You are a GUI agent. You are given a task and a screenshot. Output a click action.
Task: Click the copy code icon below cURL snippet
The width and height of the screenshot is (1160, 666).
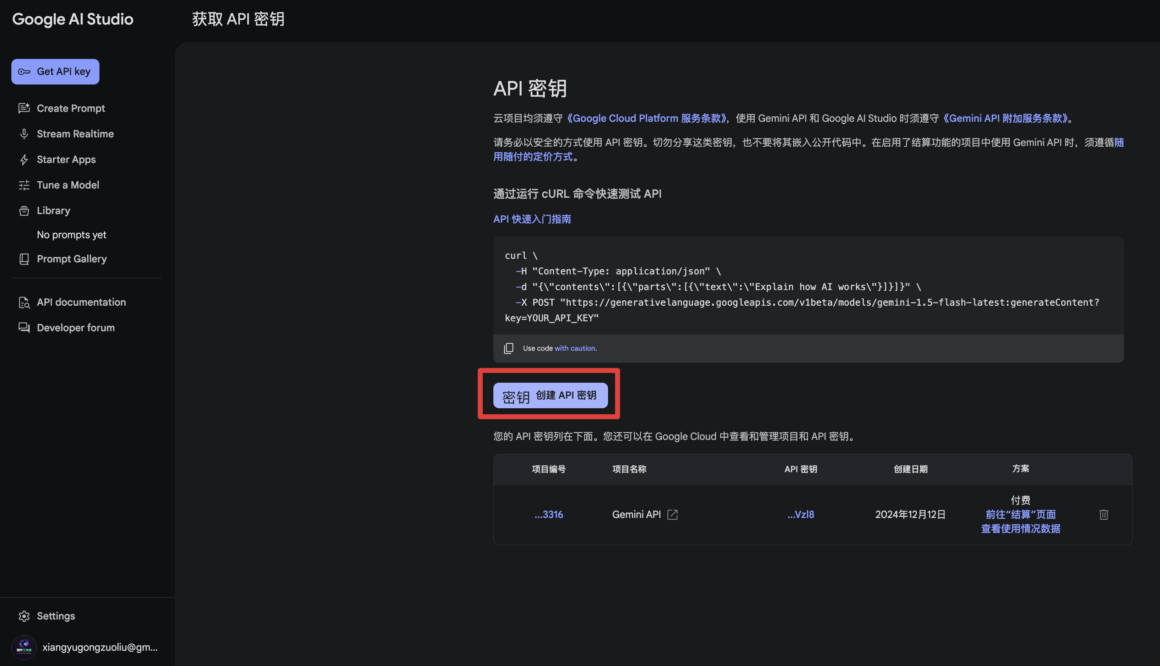point(509,348)
